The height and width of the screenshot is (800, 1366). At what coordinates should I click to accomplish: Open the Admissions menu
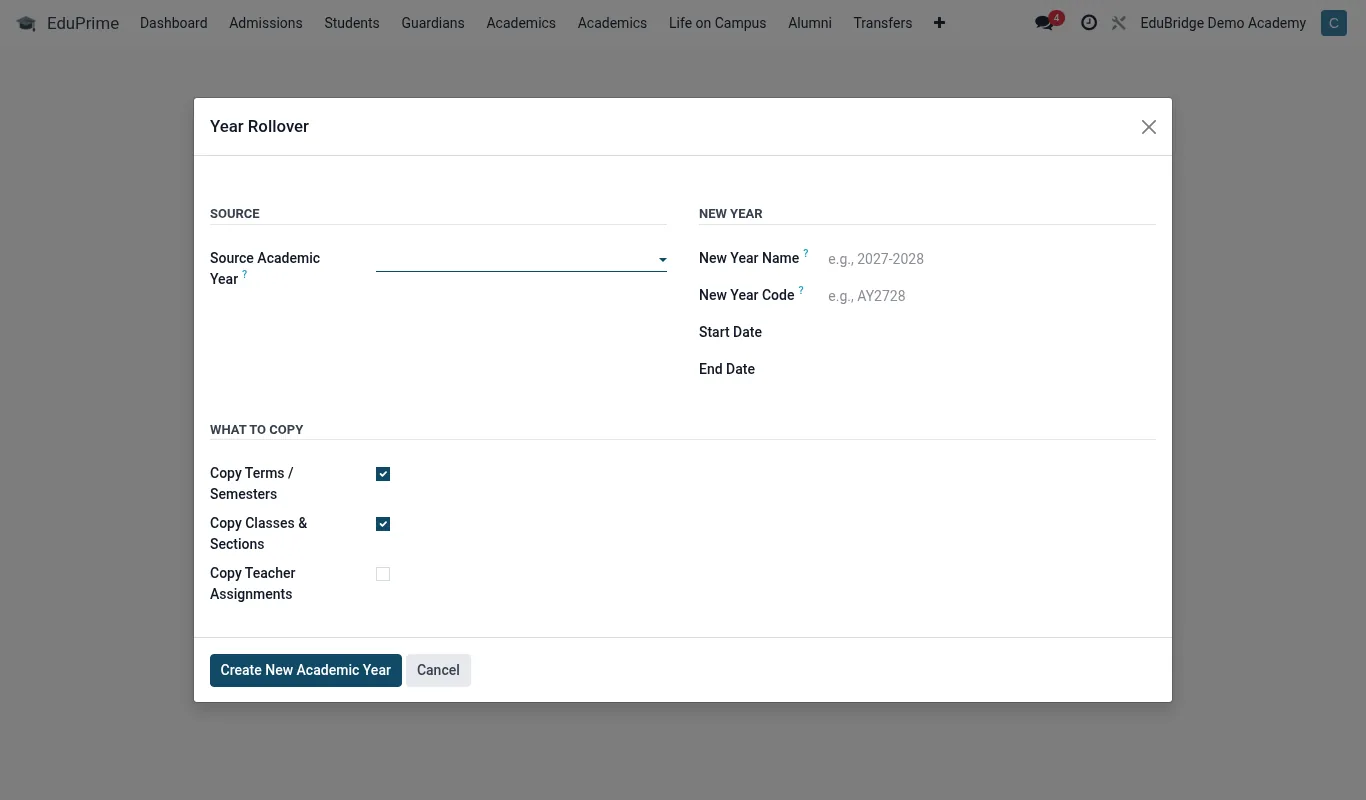coord(266,22)
